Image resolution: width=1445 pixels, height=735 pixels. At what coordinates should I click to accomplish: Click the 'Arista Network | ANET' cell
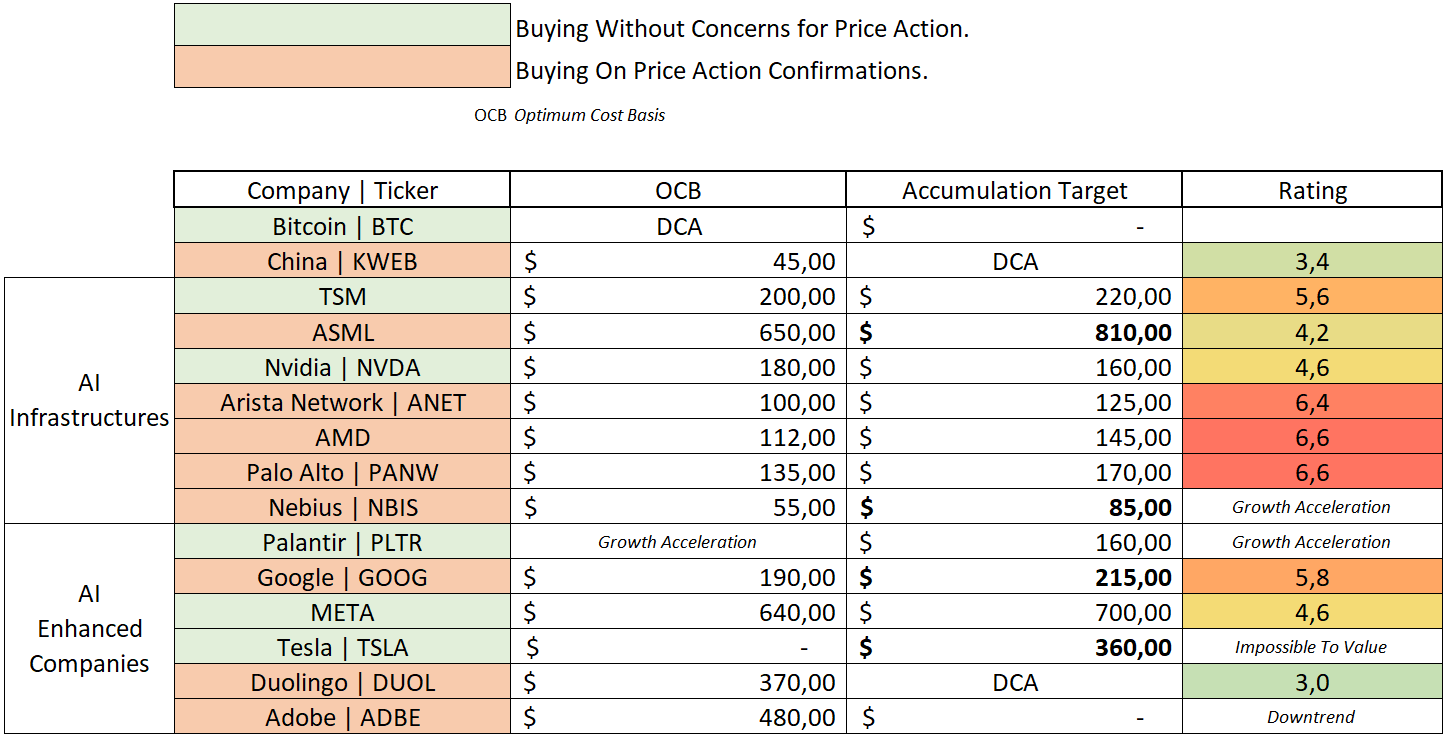coord(342,401)
